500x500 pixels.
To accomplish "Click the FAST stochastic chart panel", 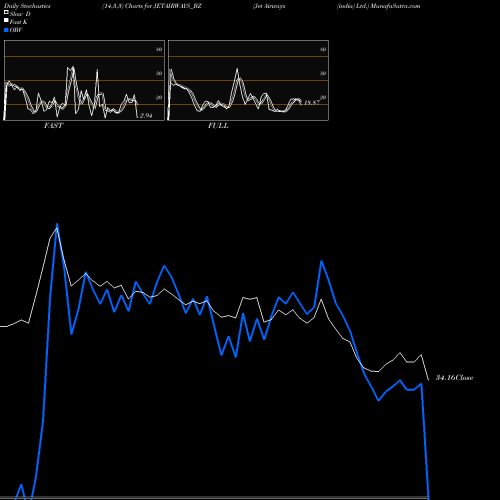I will [84, 80].
